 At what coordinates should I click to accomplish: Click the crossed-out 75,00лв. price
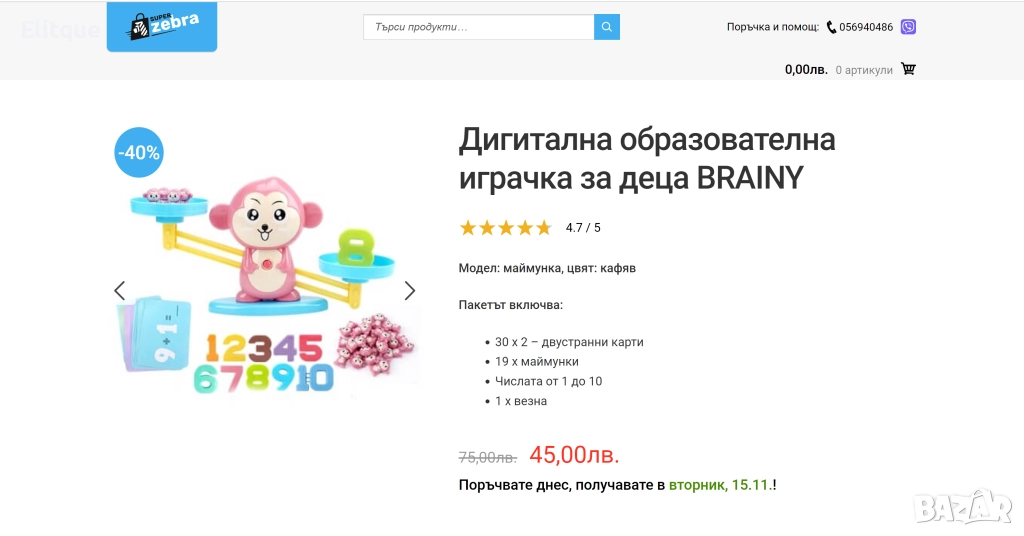pos(488,458)
